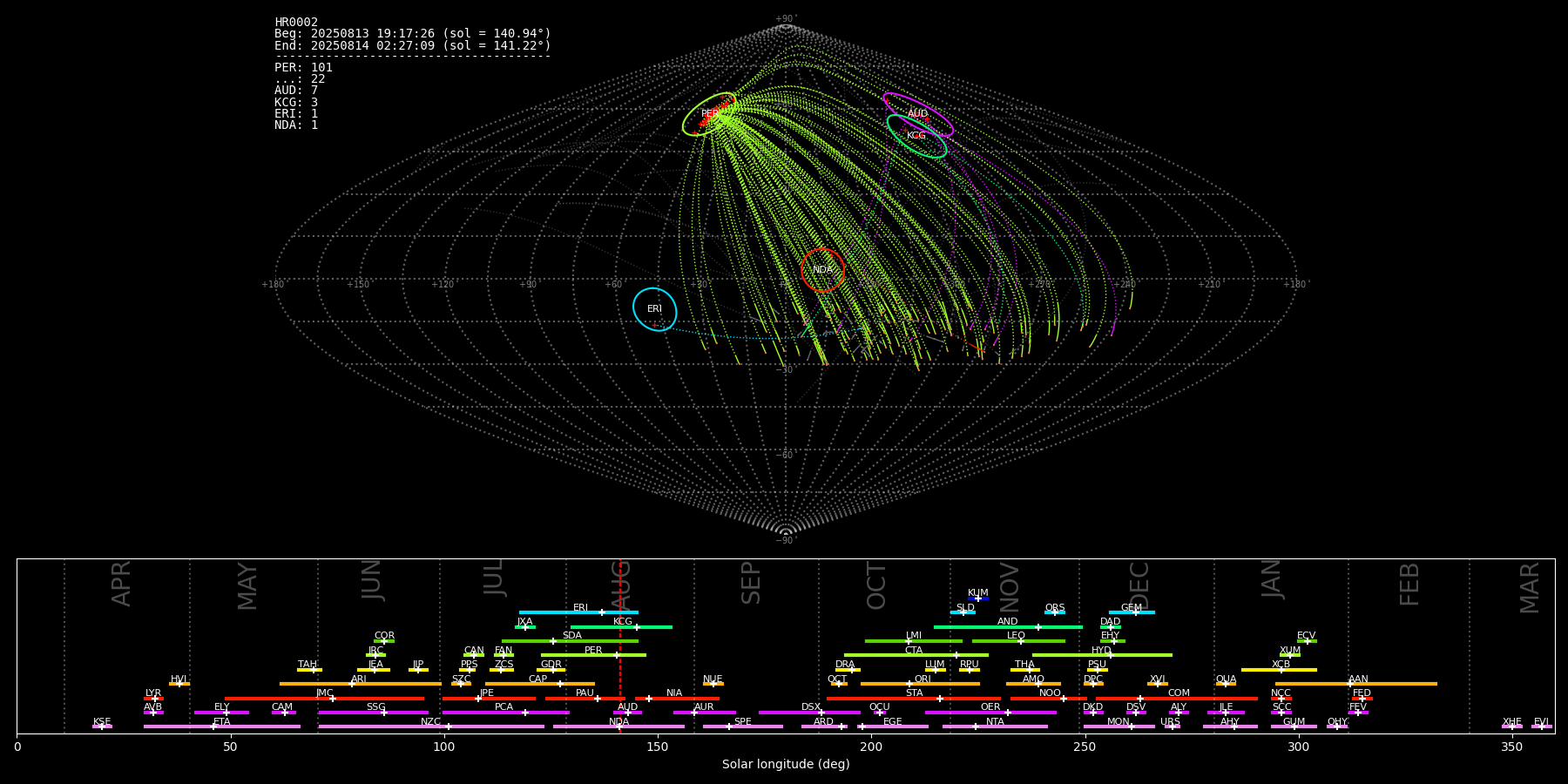
Task: Click the SLD shower bar
Action: (963, 612)
